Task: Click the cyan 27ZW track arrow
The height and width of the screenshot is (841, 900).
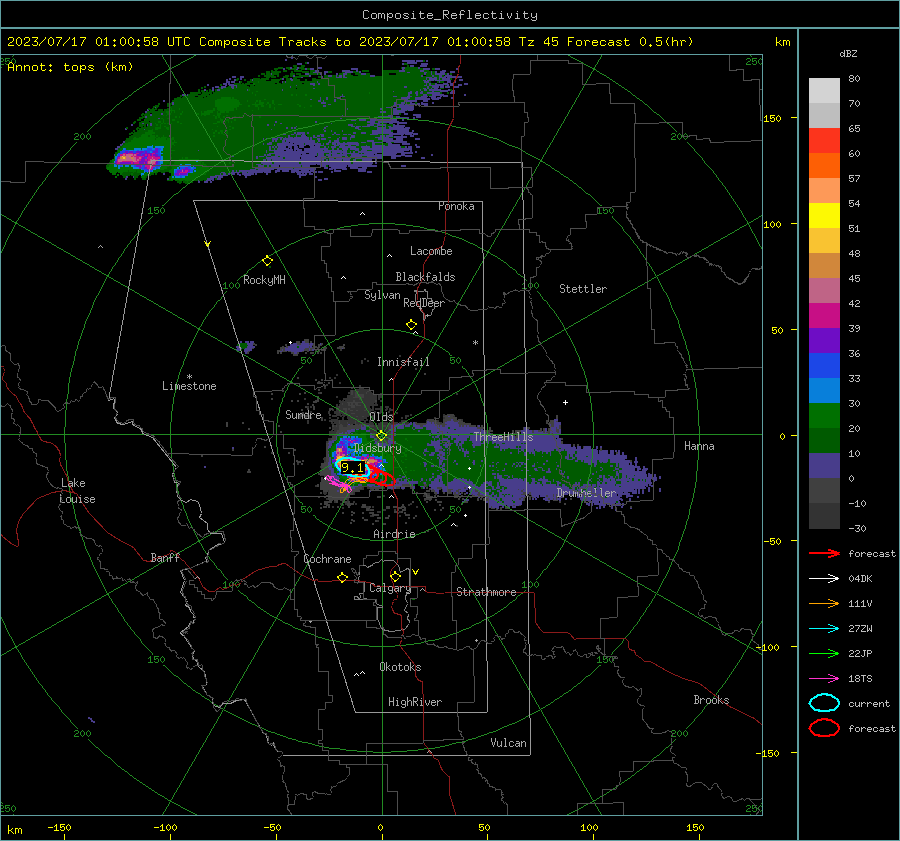Action: (x=824, y=629)
